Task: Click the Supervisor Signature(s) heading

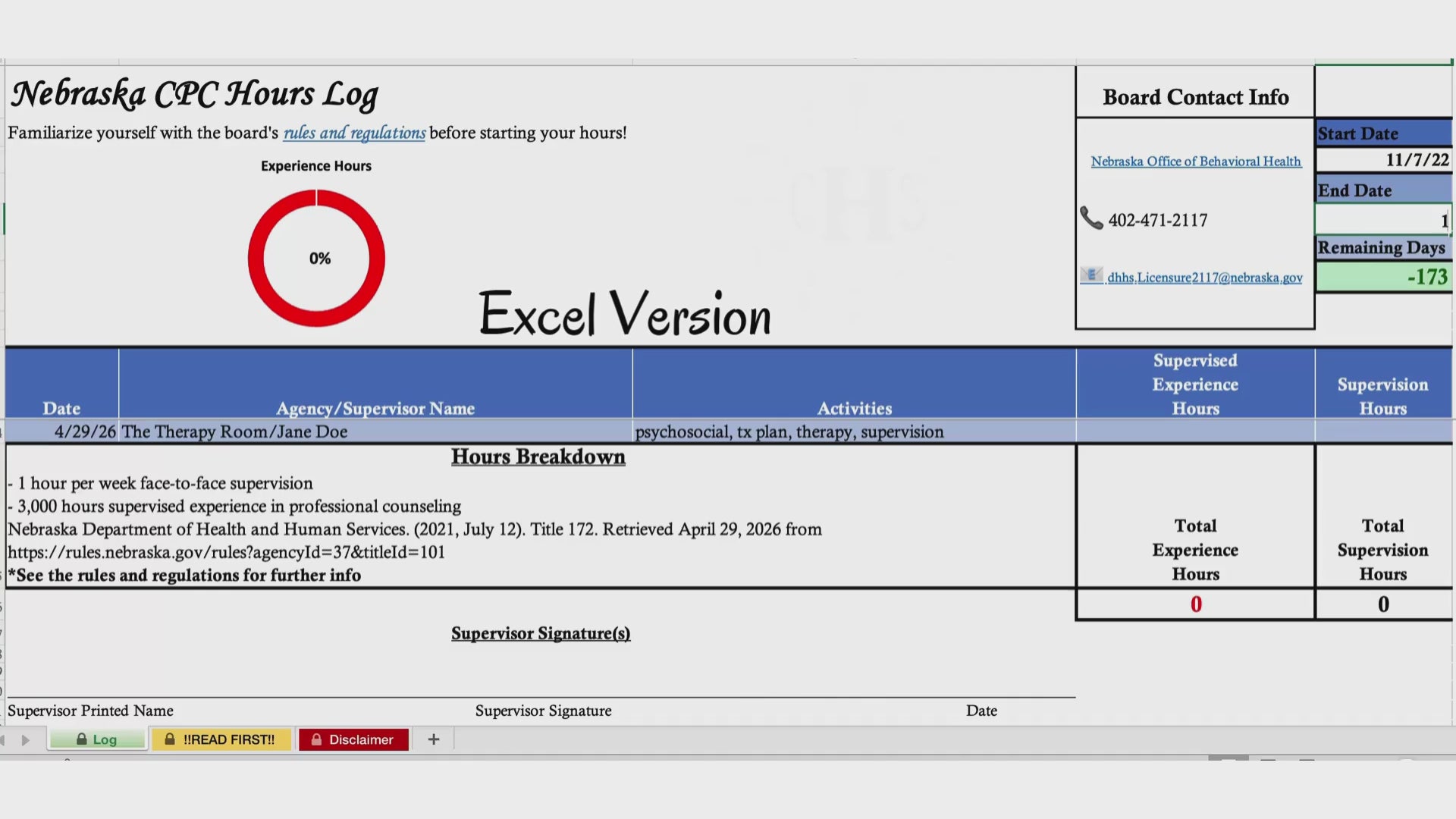Action: coord(541,633)
